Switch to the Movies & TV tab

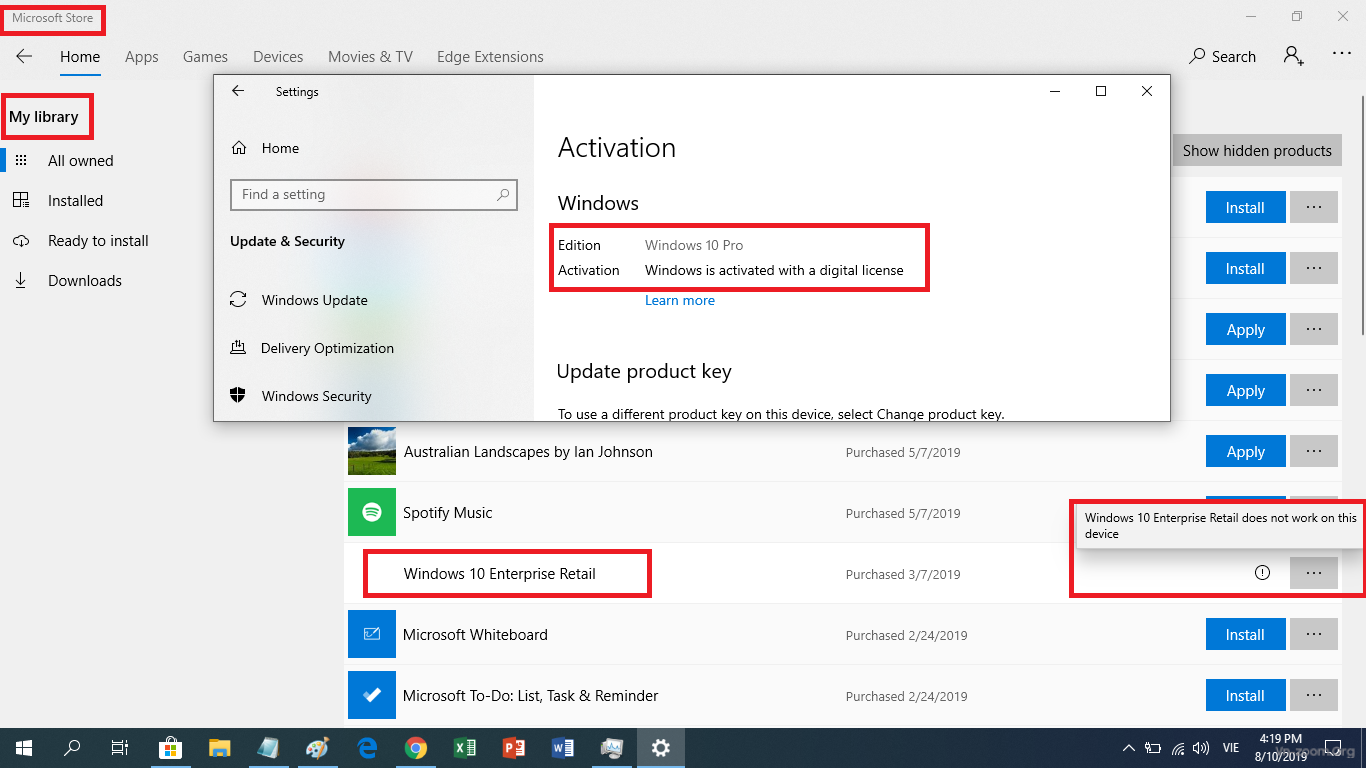click(x=370, y=57)
